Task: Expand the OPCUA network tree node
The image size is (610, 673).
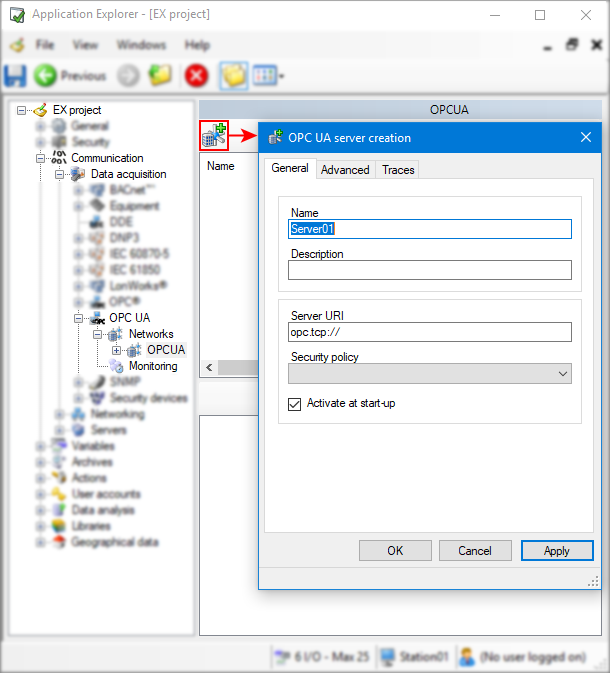Action: point(116,350)
